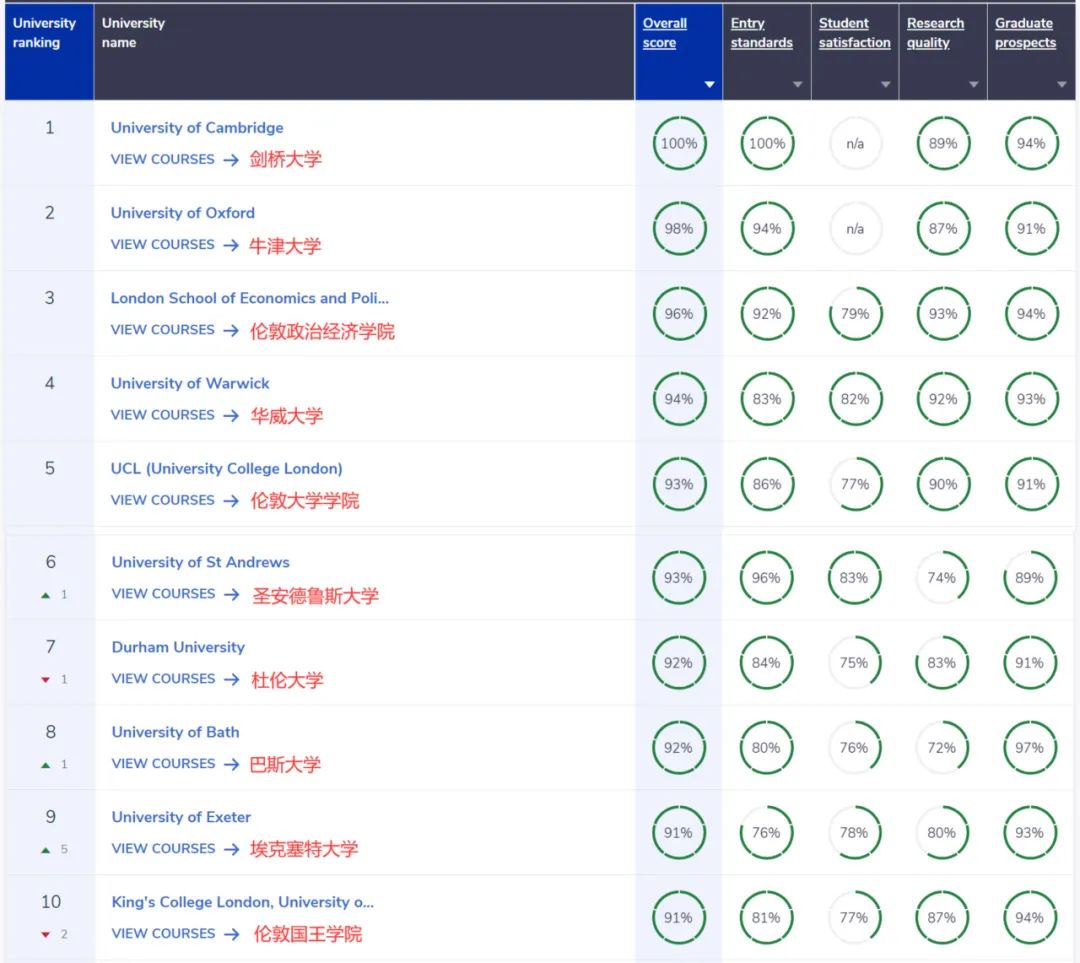Open London School of Economics link
Screen dimensions: 1080x963
click(x=250, y=298)
